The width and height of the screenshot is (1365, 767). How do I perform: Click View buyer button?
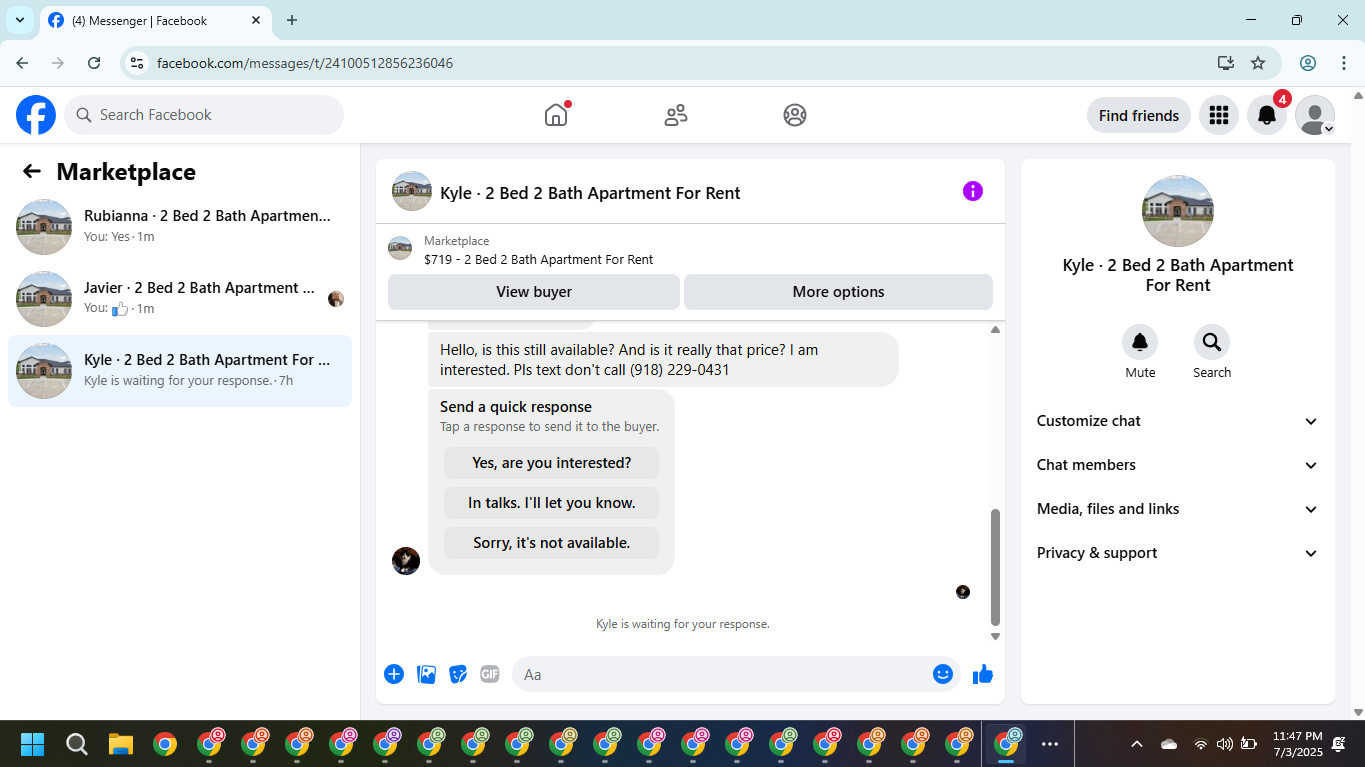[534, 292]
